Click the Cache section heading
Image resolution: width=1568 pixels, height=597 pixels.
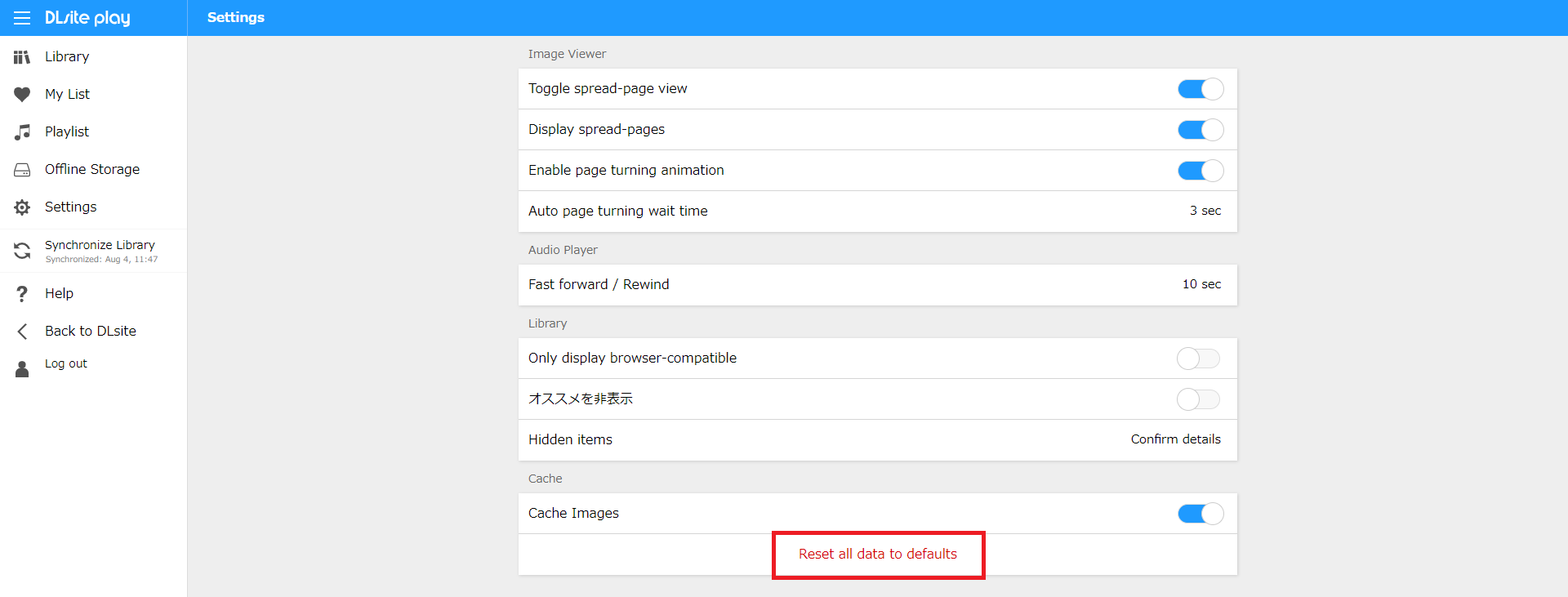tap(545, 479)
